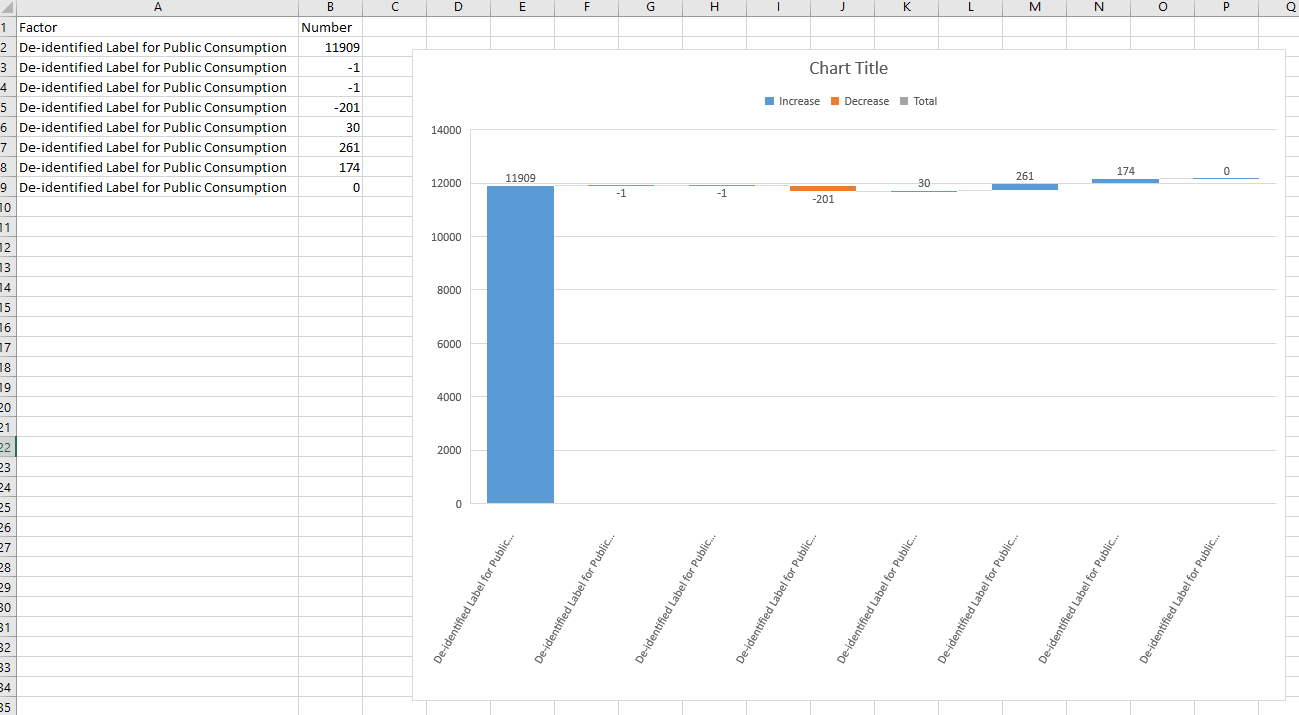Screen dimensions: 1299x715
Task: Select the column J header
Action: click(842, 8)
